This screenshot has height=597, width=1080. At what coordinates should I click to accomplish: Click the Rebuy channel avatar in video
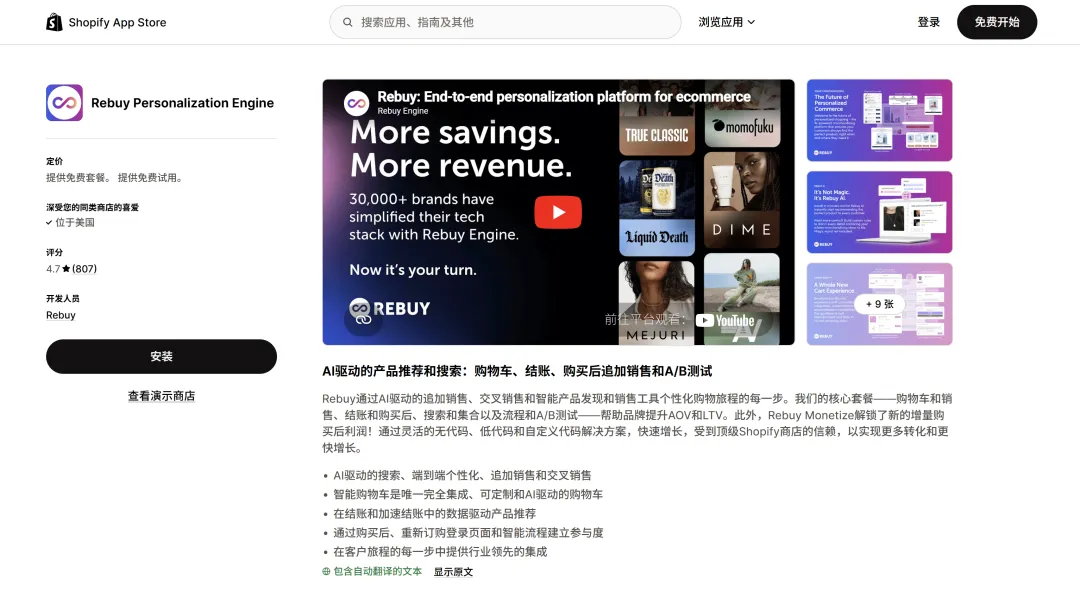coord(356,103)
